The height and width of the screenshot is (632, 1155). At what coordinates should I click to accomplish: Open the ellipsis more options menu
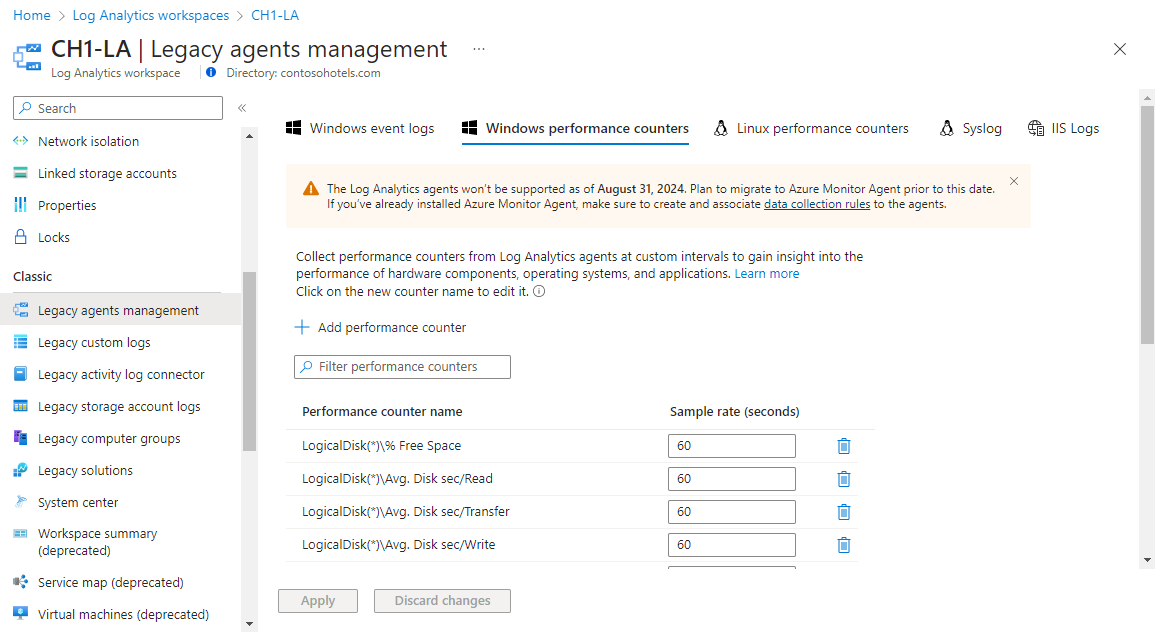point(479,49)
